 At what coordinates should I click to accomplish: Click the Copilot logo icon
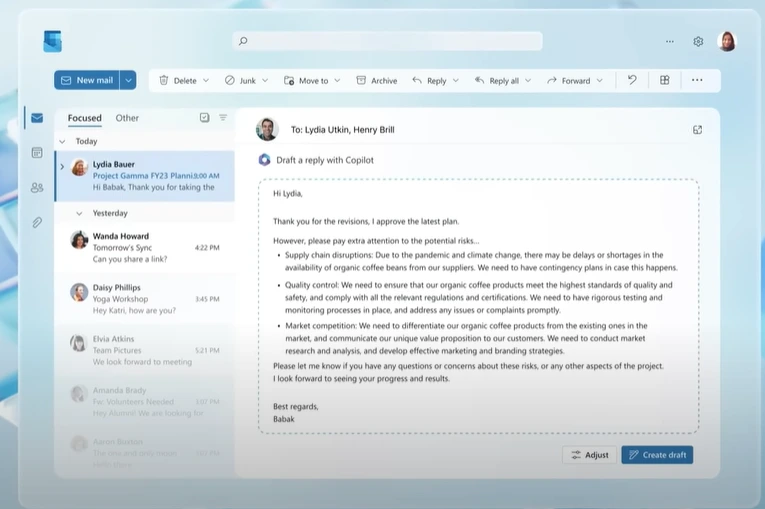pos(264,160)
